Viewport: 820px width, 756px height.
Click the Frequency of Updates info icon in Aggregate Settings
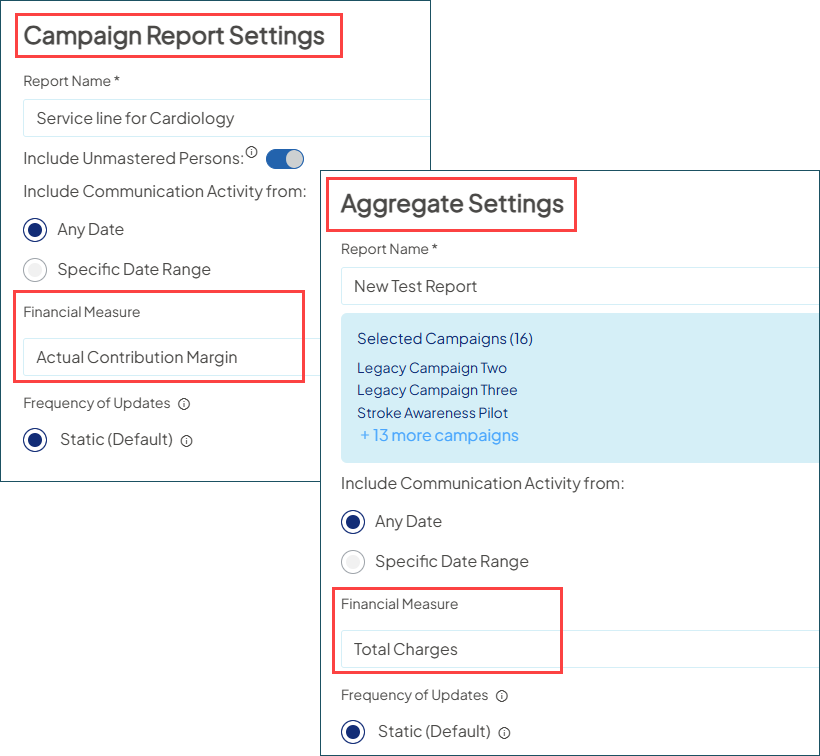[502, 695]
